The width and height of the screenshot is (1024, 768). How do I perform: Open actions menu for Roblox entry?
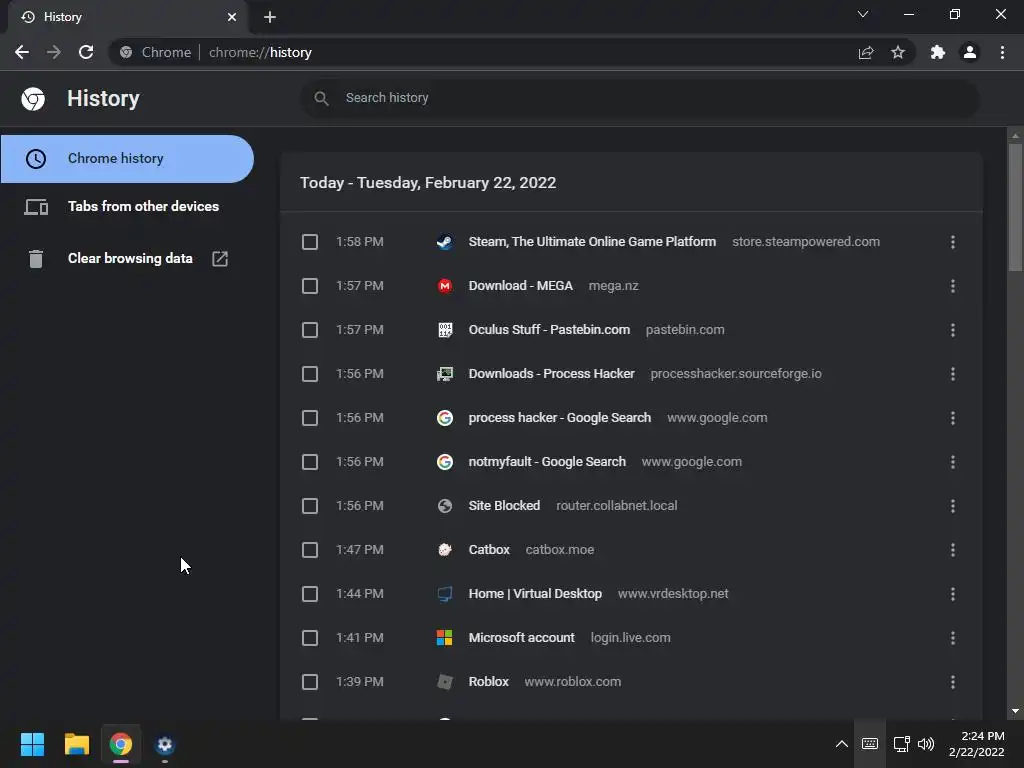(953, 682)
